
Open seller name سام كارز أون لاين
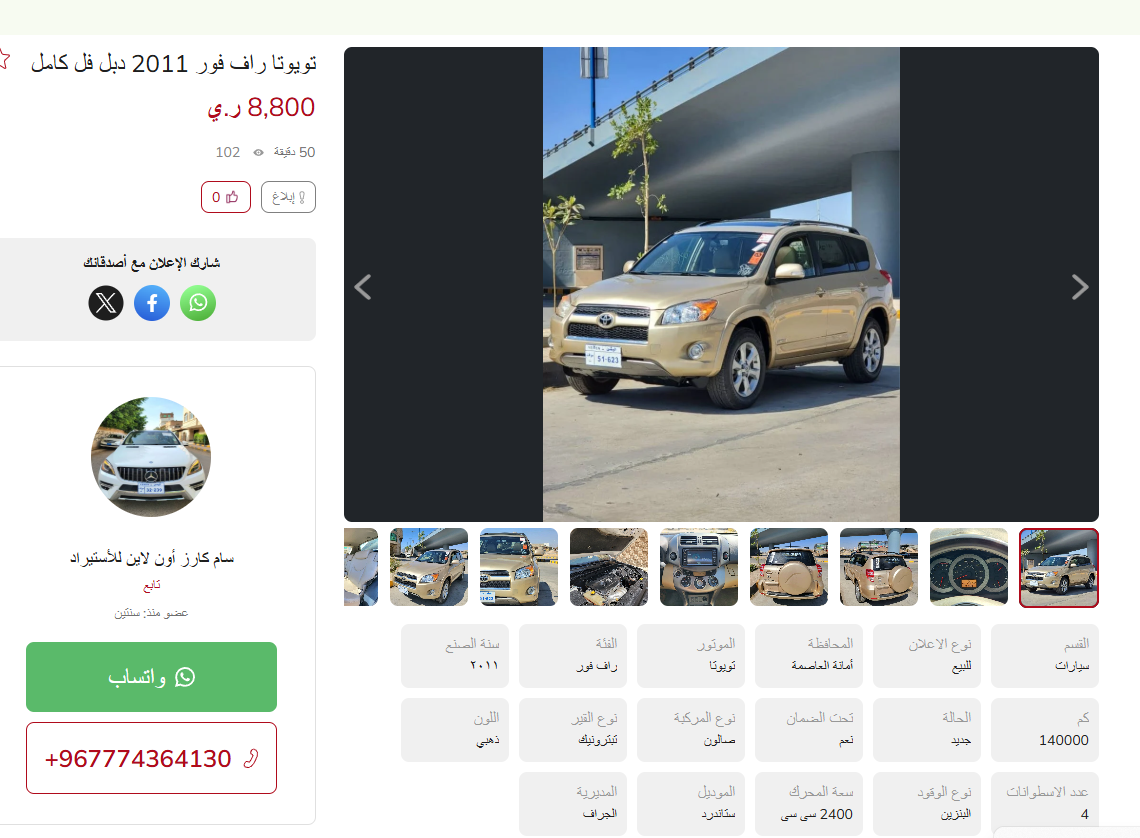pos(151,557)
